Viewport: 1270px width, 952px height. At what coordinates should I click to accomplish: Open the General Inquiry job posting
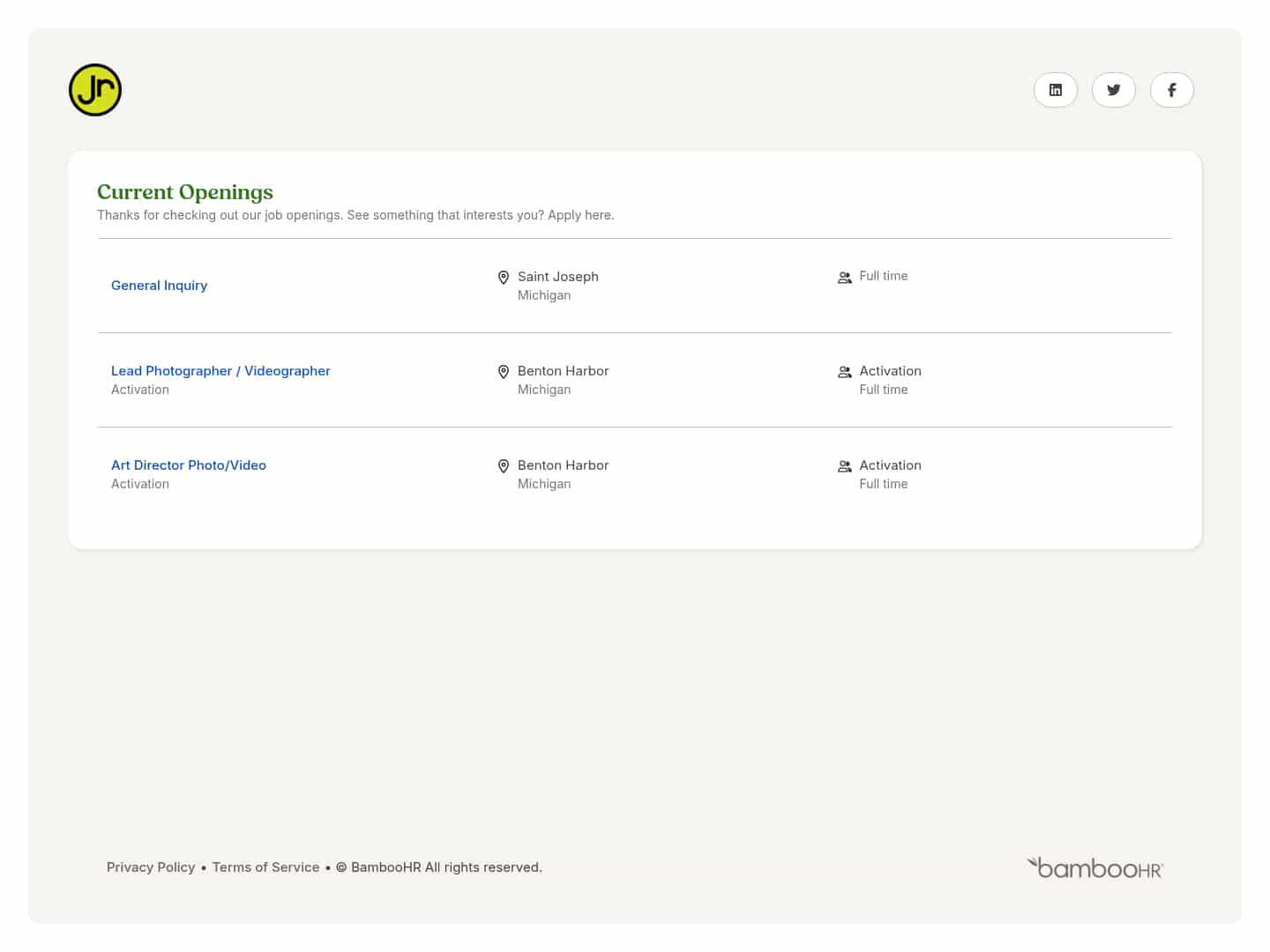(x=159, y=286)
